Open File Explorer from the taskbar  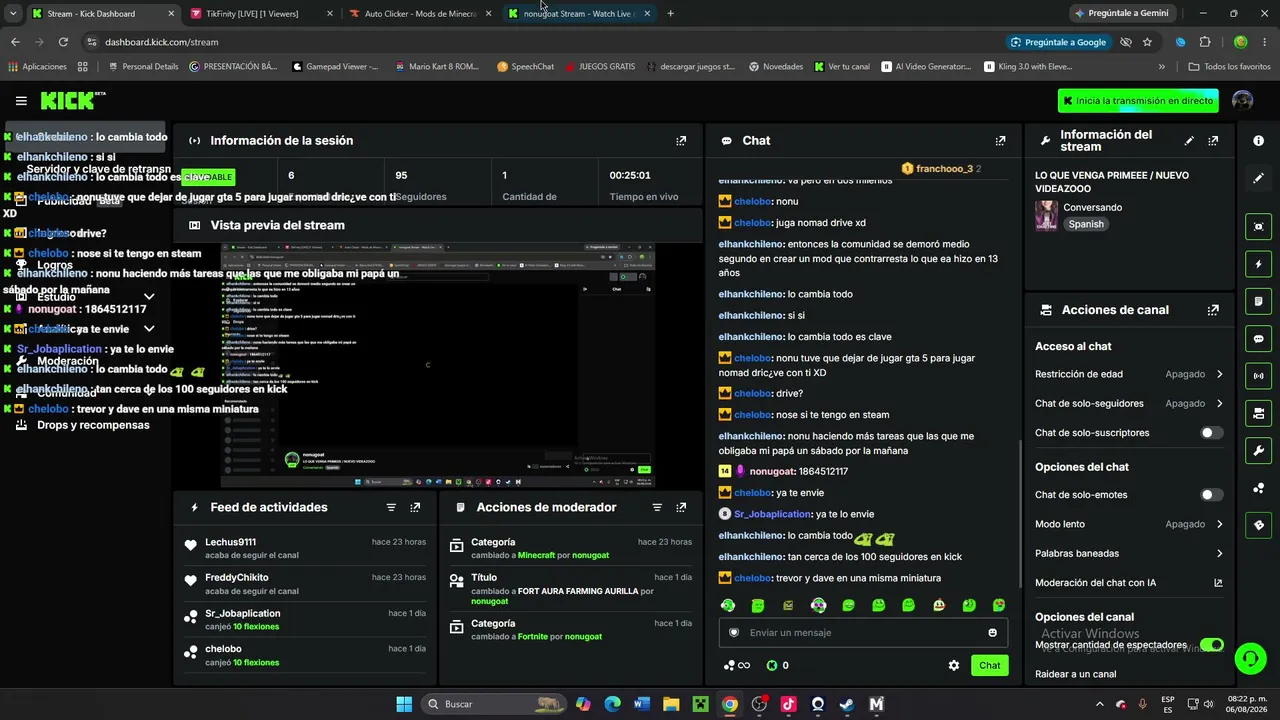(671, 704)
